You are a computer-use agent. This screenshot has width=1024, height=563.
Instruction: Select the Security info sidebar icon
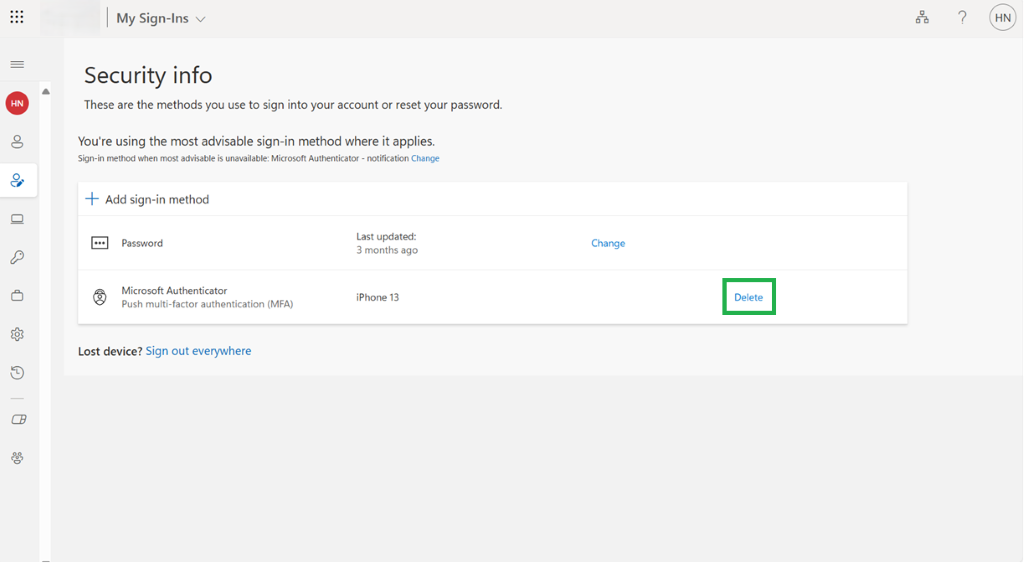18,180
